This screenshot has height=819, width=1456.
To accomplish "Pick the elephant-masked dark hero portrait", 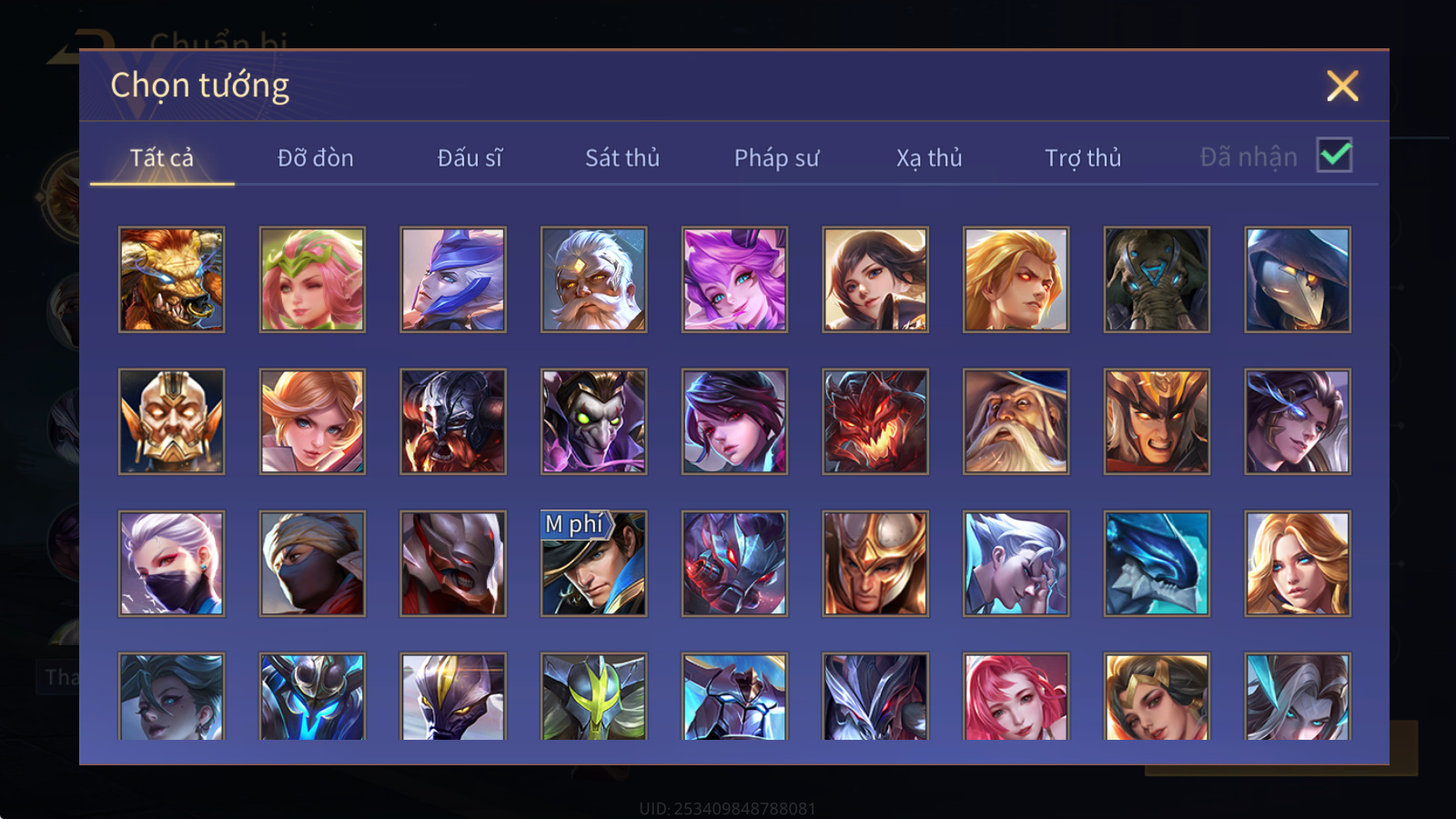I will (x=1157, y=279).
